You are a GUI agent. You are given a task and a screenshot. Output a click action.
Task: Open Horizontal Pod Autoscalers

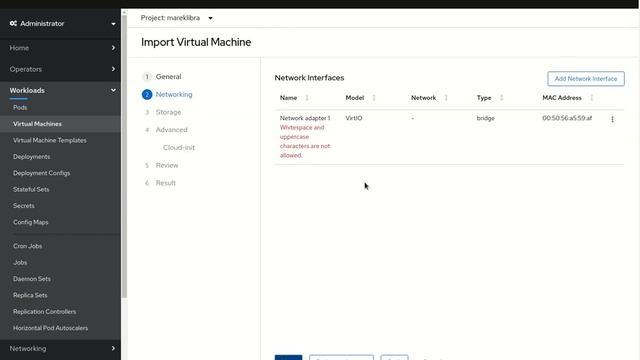50,328
